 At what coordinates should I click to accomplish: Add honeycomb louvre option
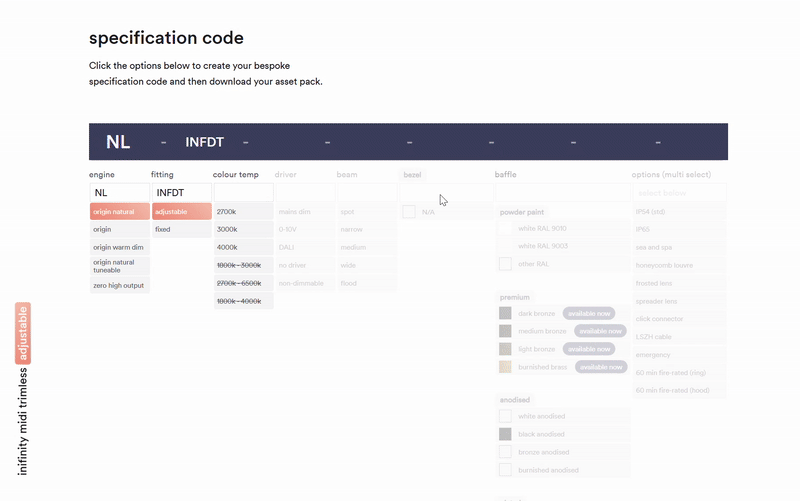(x=680, y=265)
